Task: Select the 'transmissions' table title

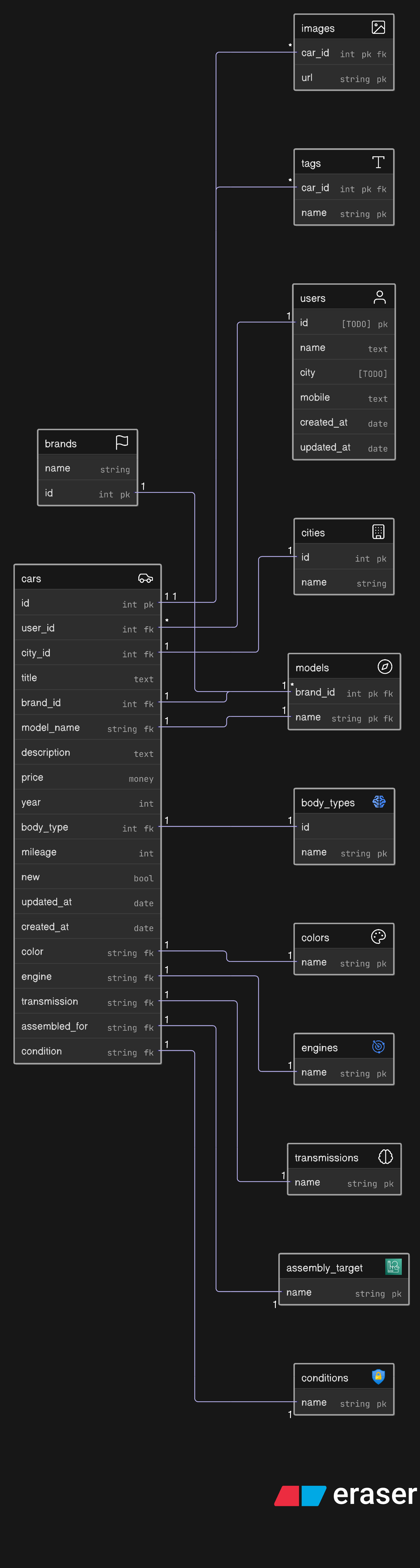Action: click(x=327, y=1158)
